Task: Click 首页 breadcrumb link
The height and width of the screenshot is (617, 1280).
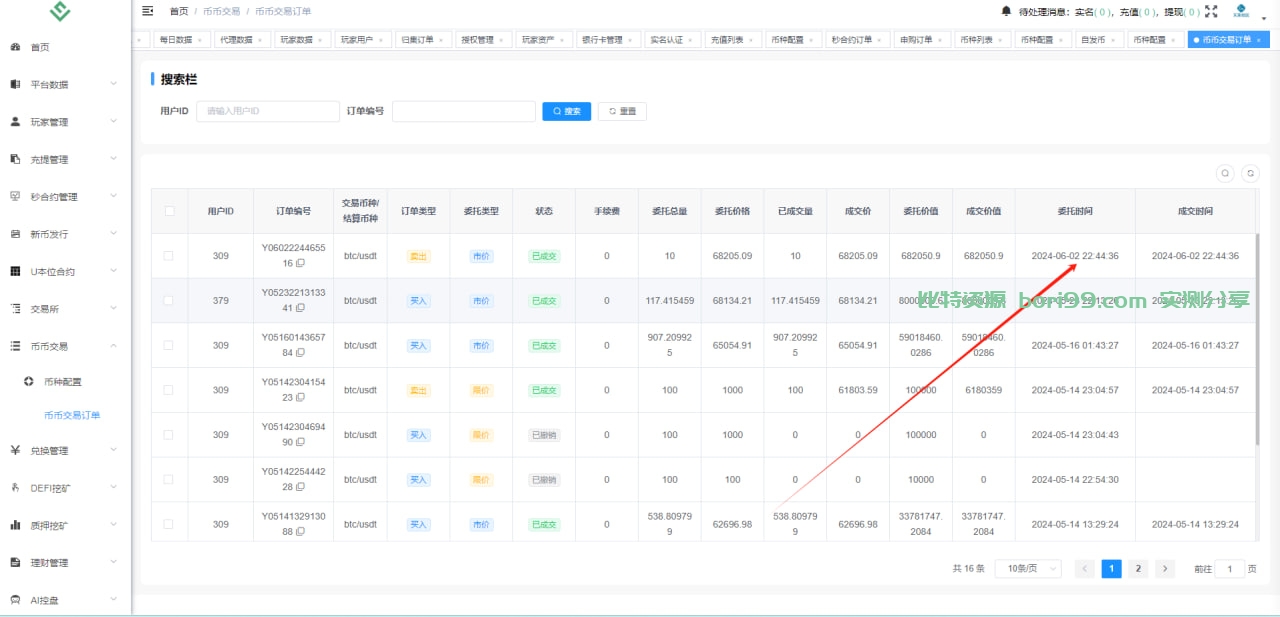Action: [x=179, y=11]
